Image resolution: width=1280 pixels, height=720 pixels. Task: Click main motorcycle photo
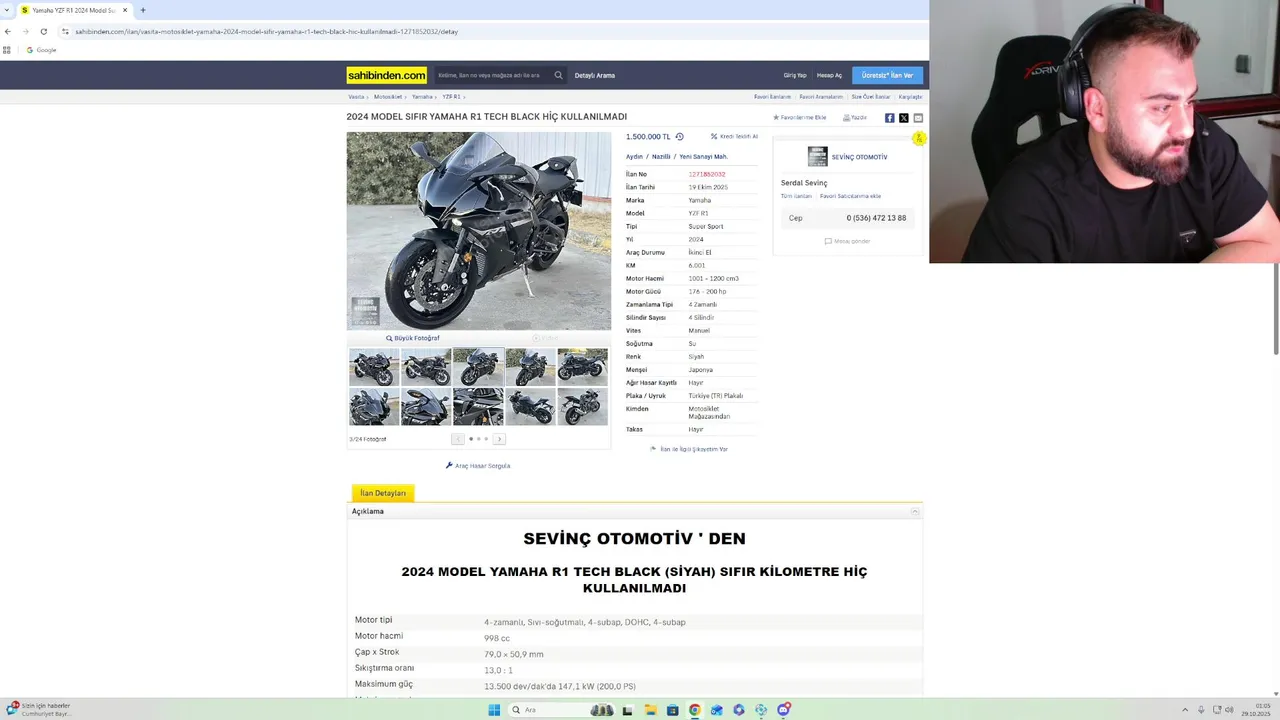click(479, 231)
